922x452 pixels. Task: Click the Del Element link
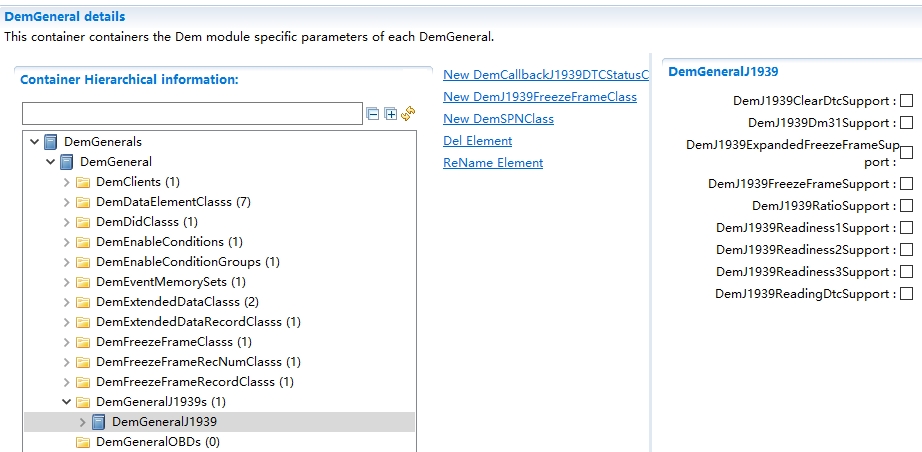pyautogui.click(x=477, y=141)
